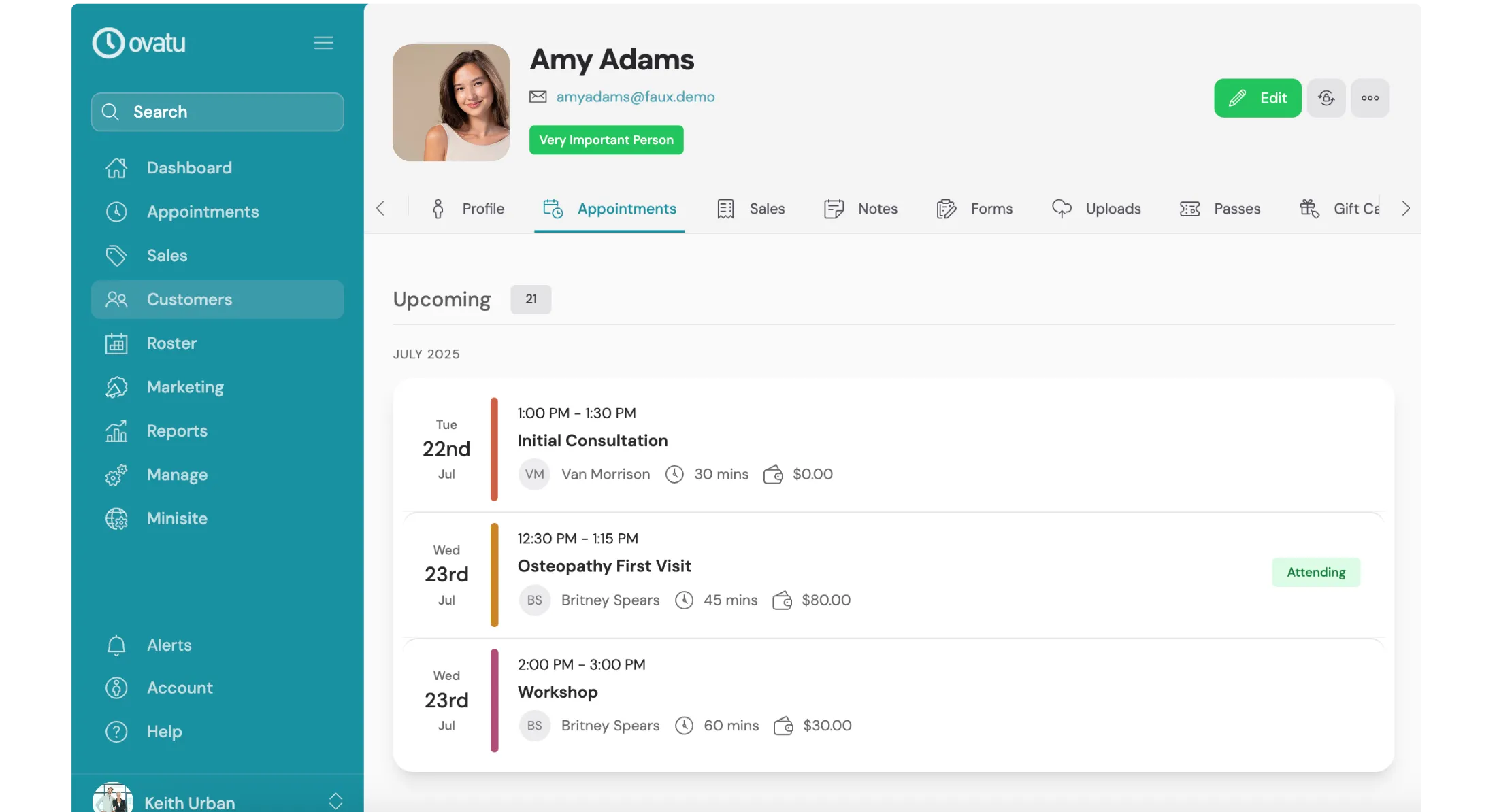Open the more options ellipsis menu
Viewport: 1497px width, 812px height.
(x=1369, y=97)
